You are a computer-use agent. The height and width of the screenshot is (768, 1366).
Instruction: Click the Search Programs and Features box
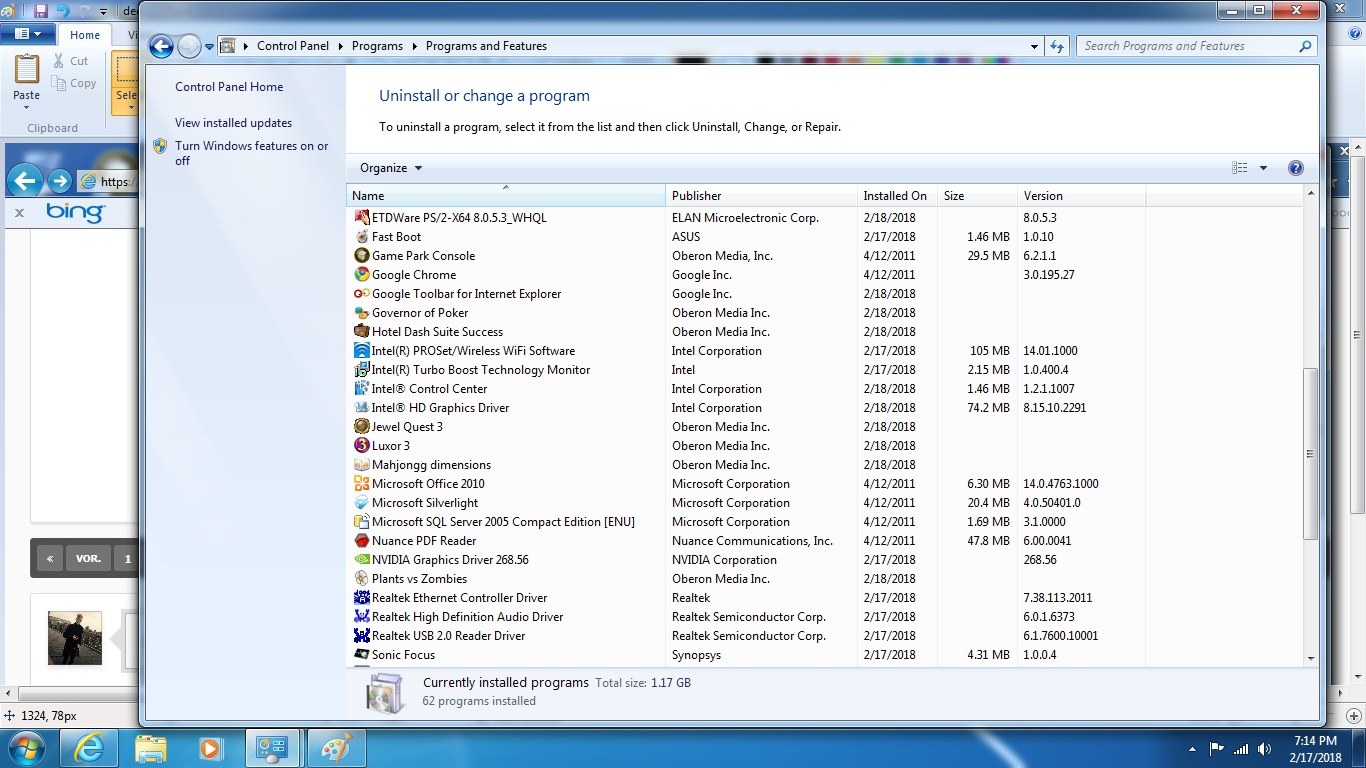tap(1188, 46)
